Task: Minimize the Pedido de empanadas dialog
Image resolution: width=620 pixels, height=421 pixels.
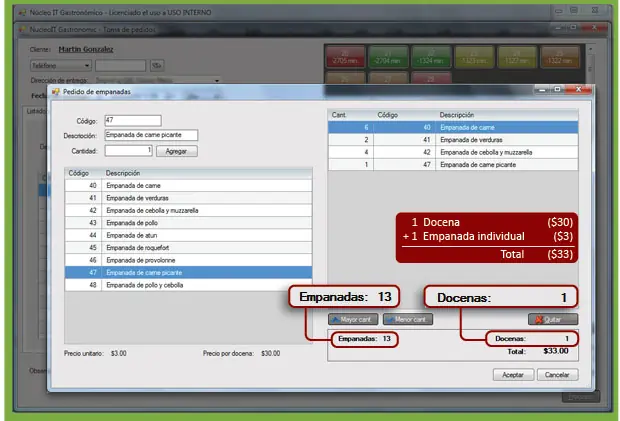Action: (542, 90)
